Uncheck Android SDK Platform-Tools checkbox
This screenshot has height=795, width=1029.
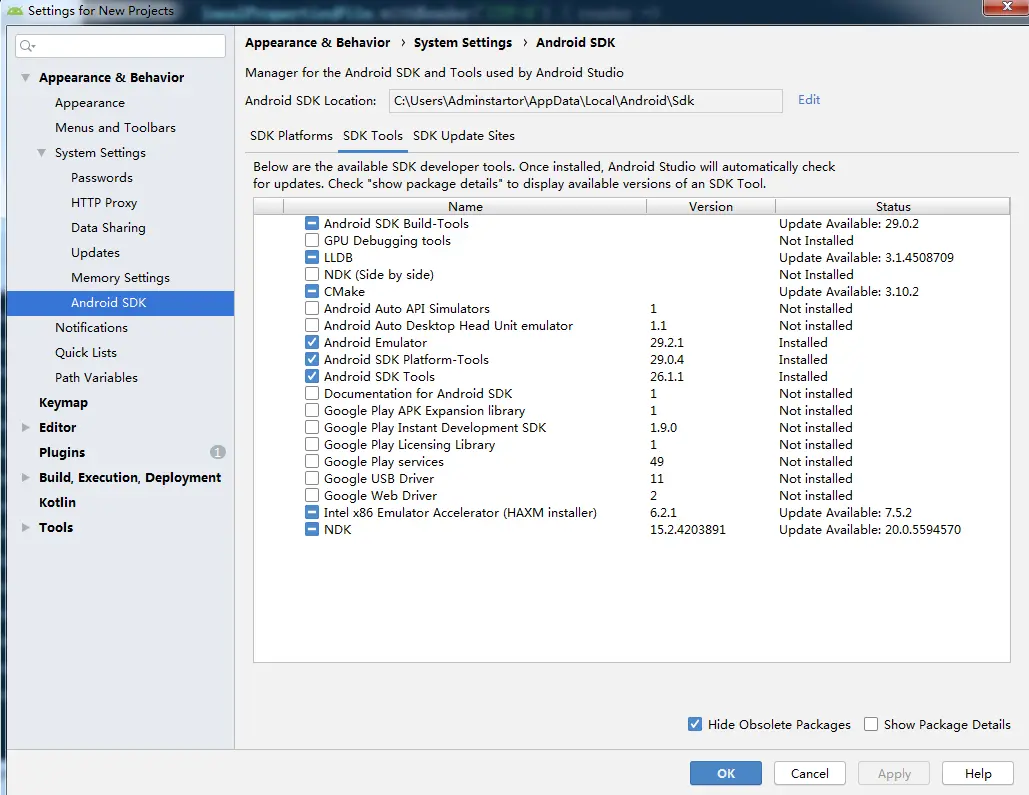coord(312,360)
